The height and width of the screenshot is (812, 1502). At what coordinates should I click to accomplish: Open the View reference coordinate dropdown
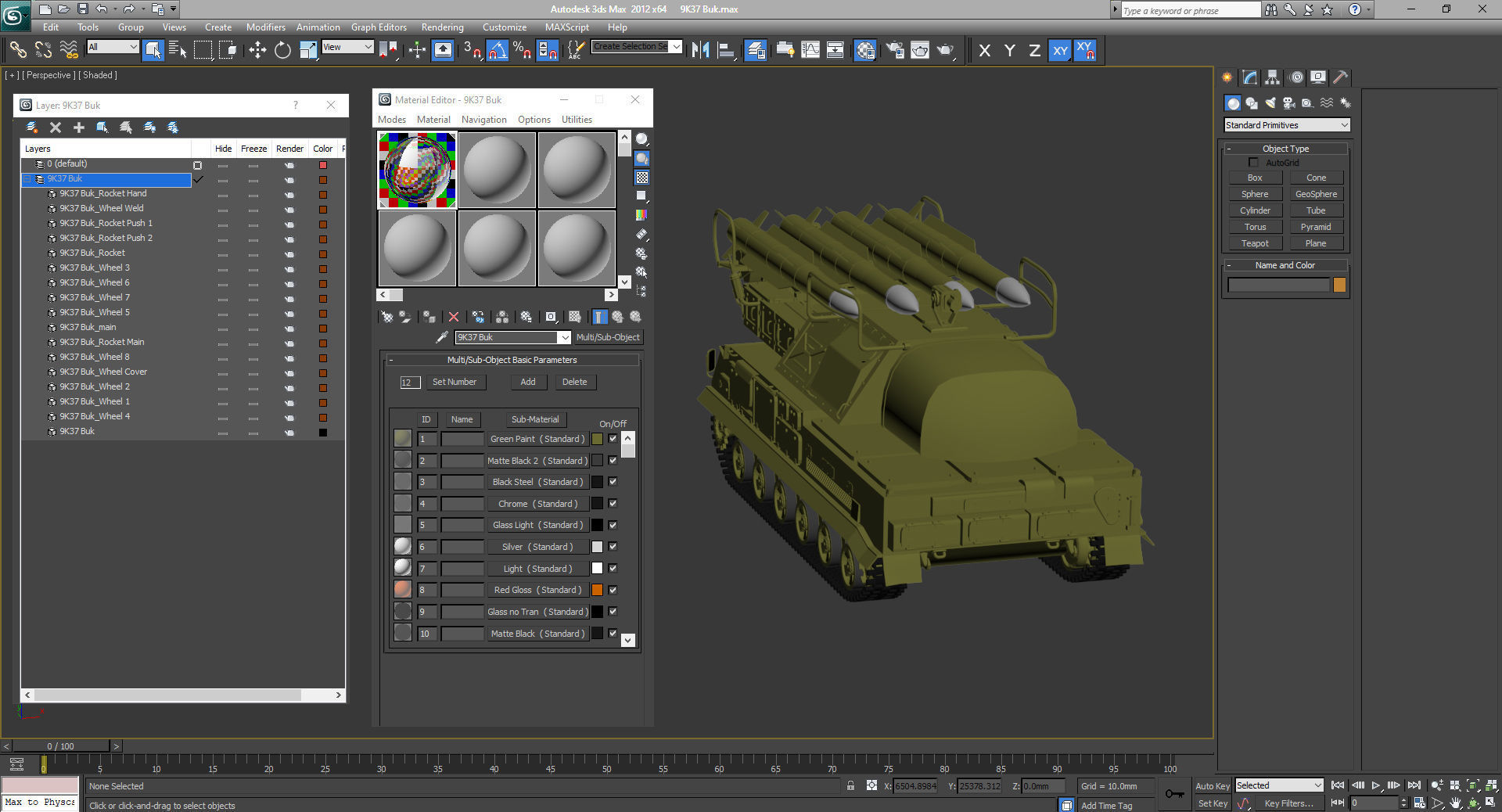(x=347, y=47)
